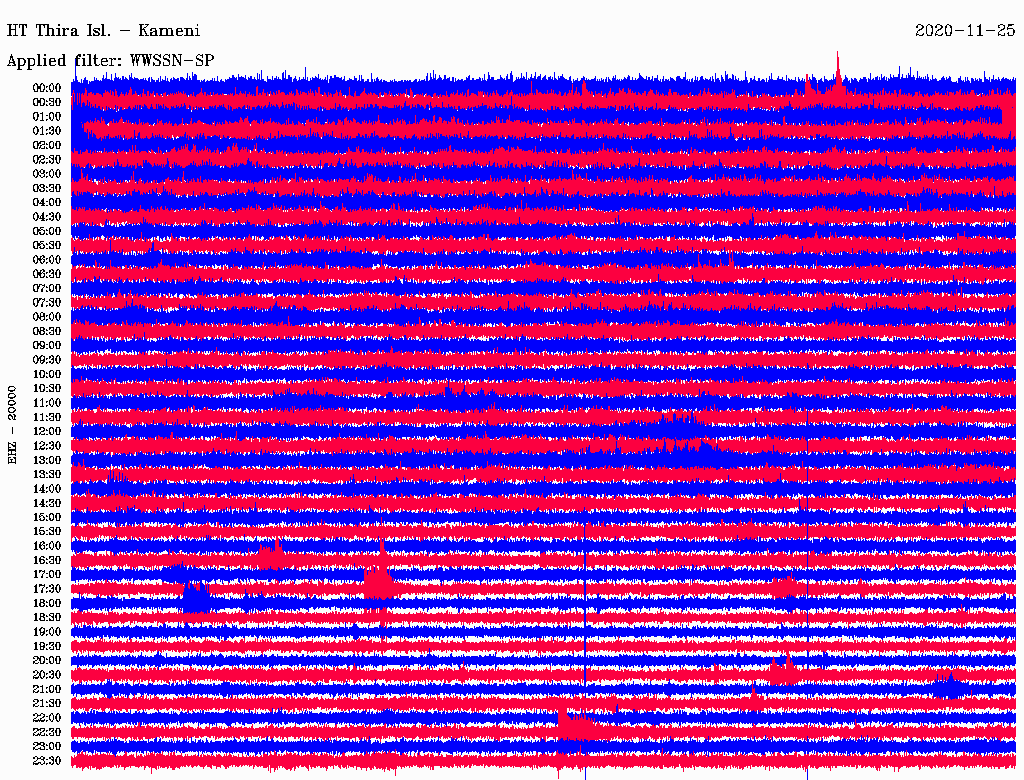
Task: Click the 13:00 time label
Action: pyautogui.click(x=47, y=460)
